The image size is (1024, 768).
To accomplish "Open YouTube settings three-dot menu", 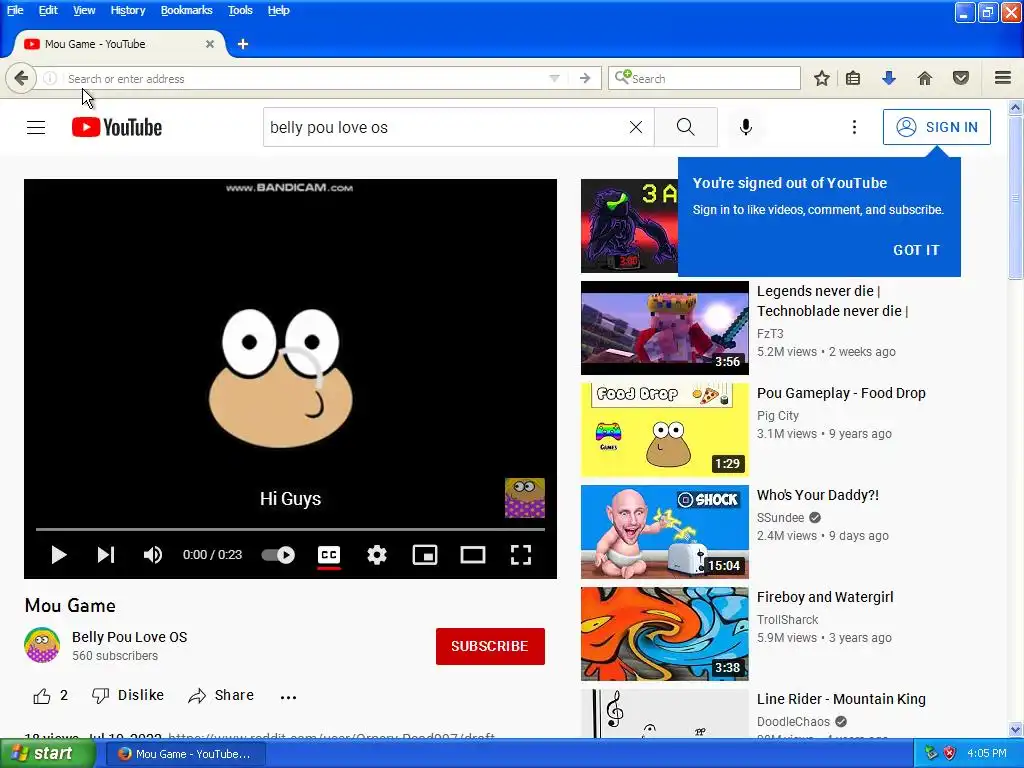I will (854, 127).
